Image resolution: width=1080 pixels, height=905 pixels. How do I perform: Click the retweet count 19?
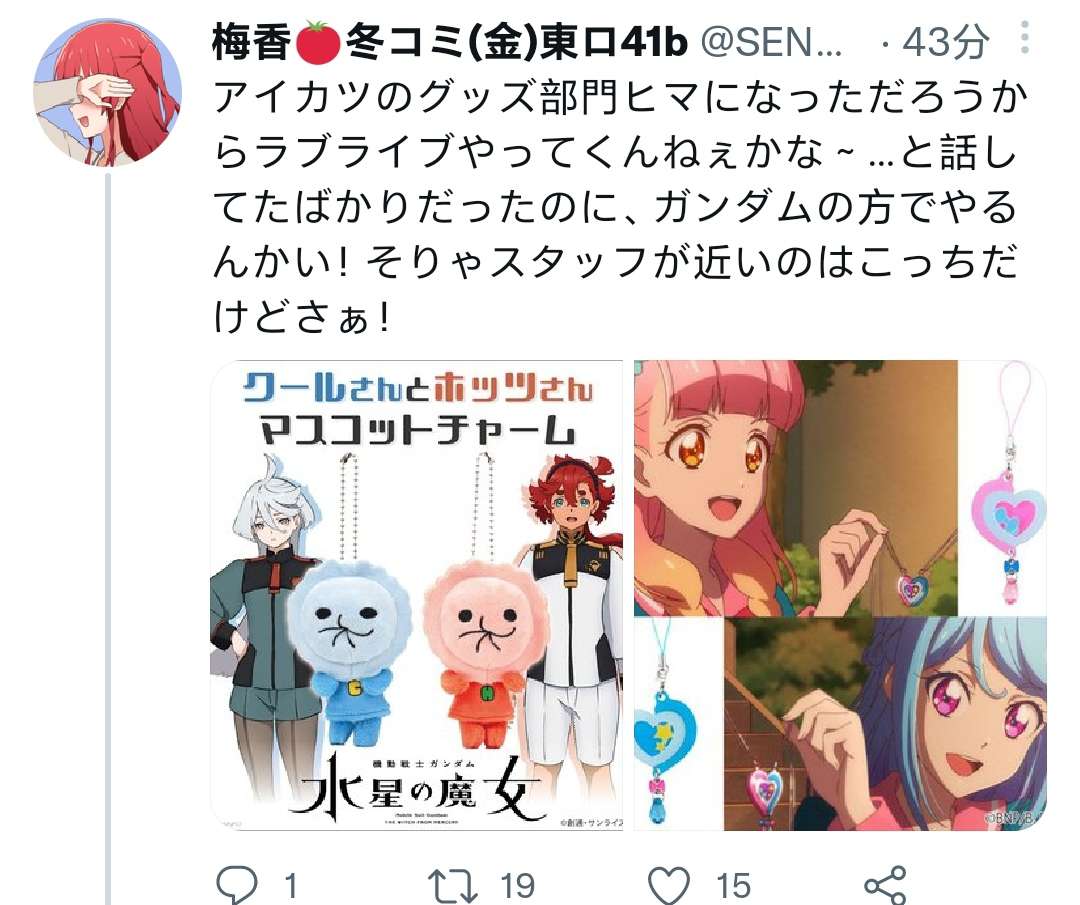(517, 885)
